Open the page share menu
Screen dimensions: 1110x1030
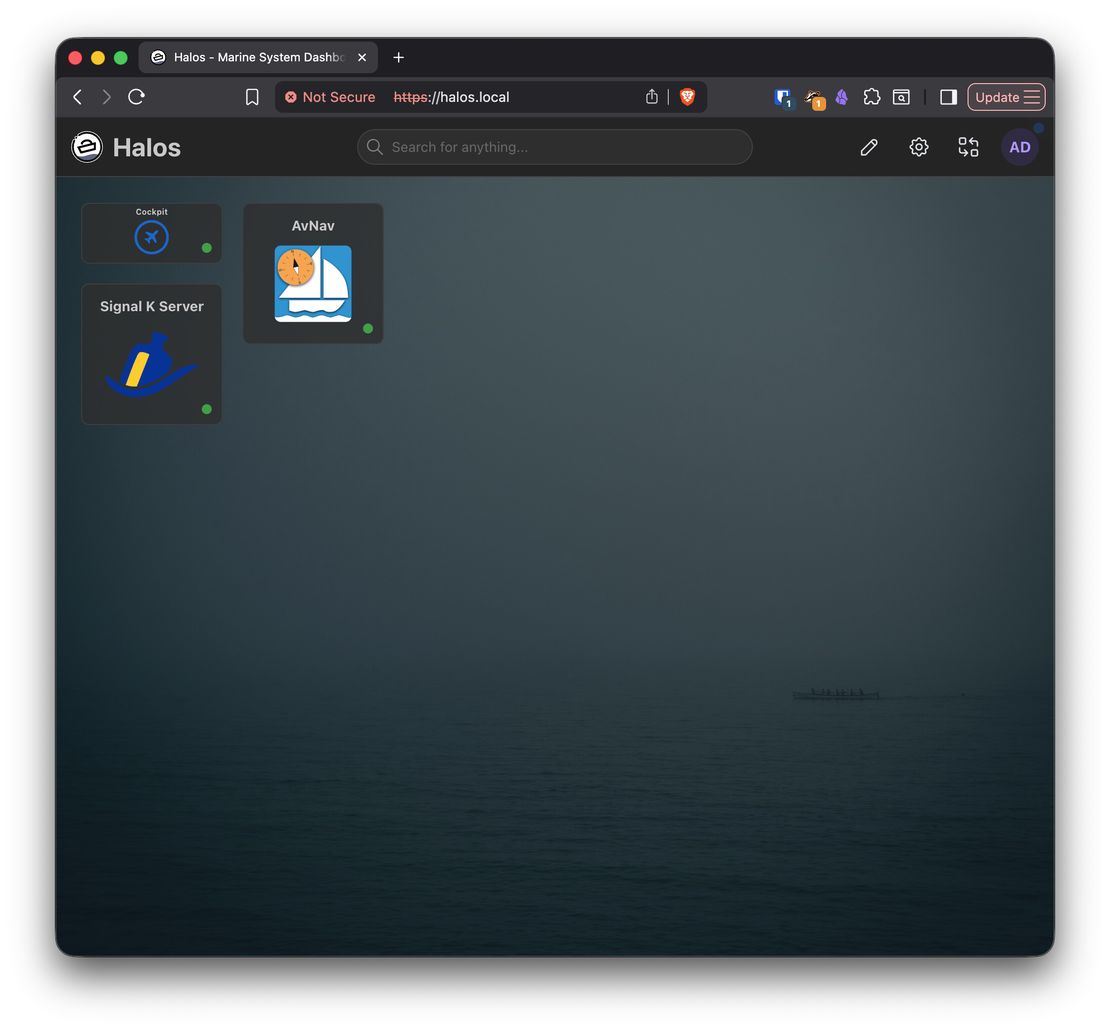tap(651, 97)
